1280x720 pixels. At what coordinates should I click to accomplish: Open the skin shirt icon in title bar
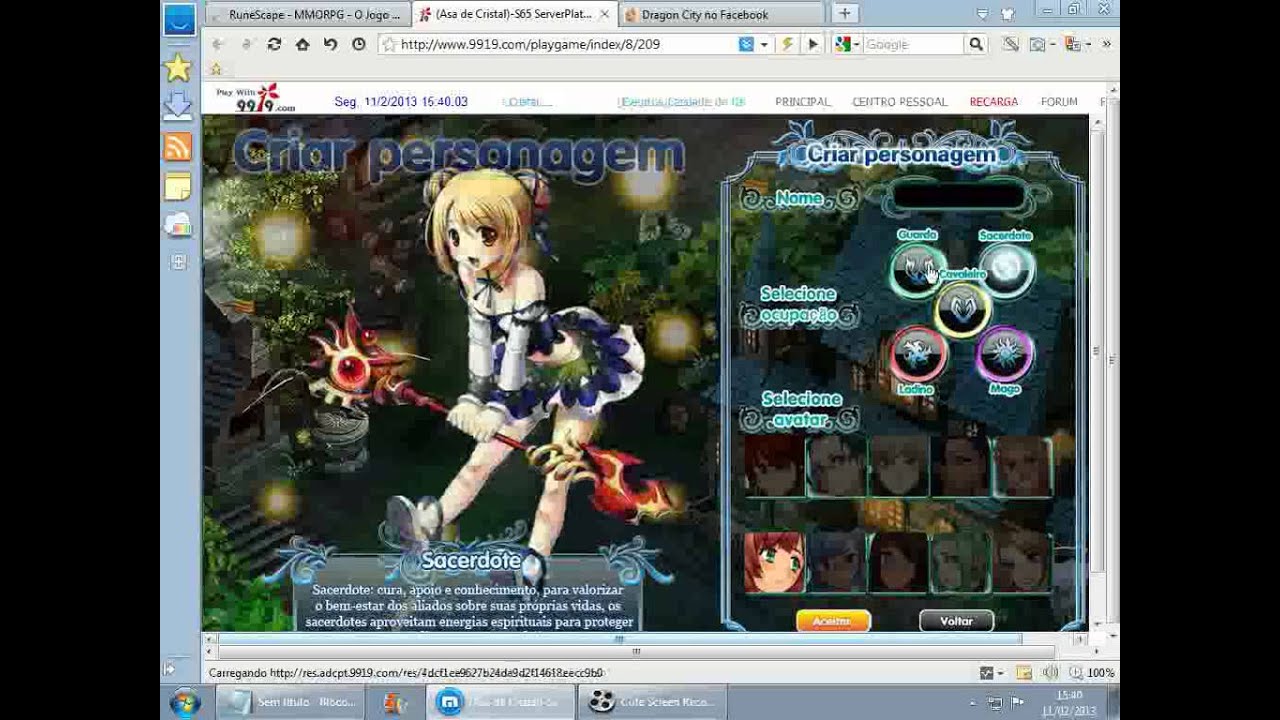point(1008,13)
